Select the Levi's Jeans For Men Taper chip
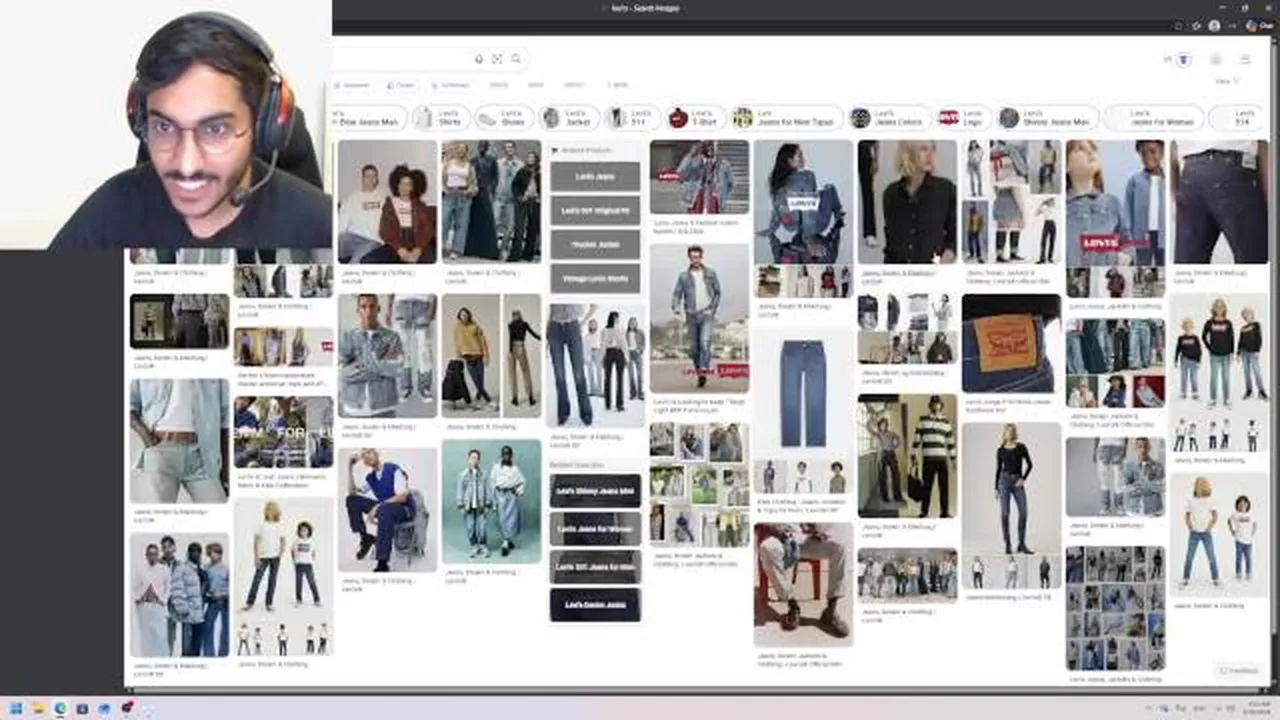The width and height of the screenshot is (1280, 720). point(787,118)
